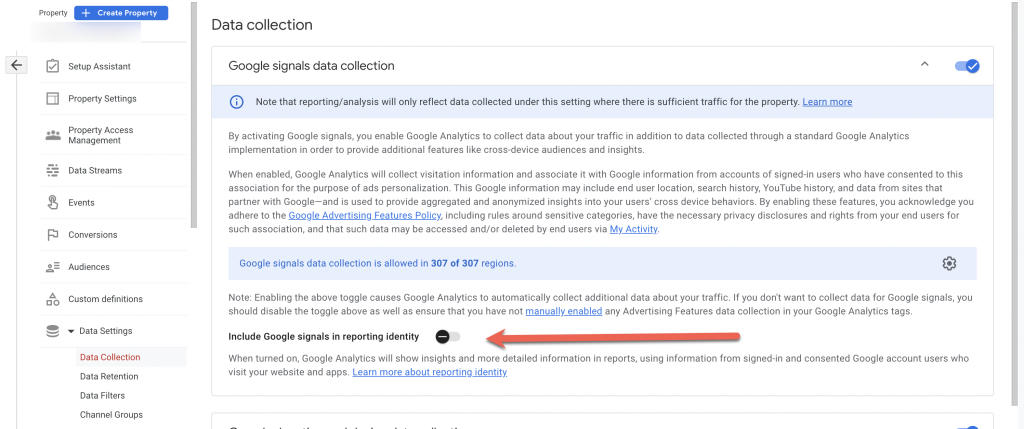The image size is (1024, 429).
Task: Click the Create Property button
Action: 121,12
